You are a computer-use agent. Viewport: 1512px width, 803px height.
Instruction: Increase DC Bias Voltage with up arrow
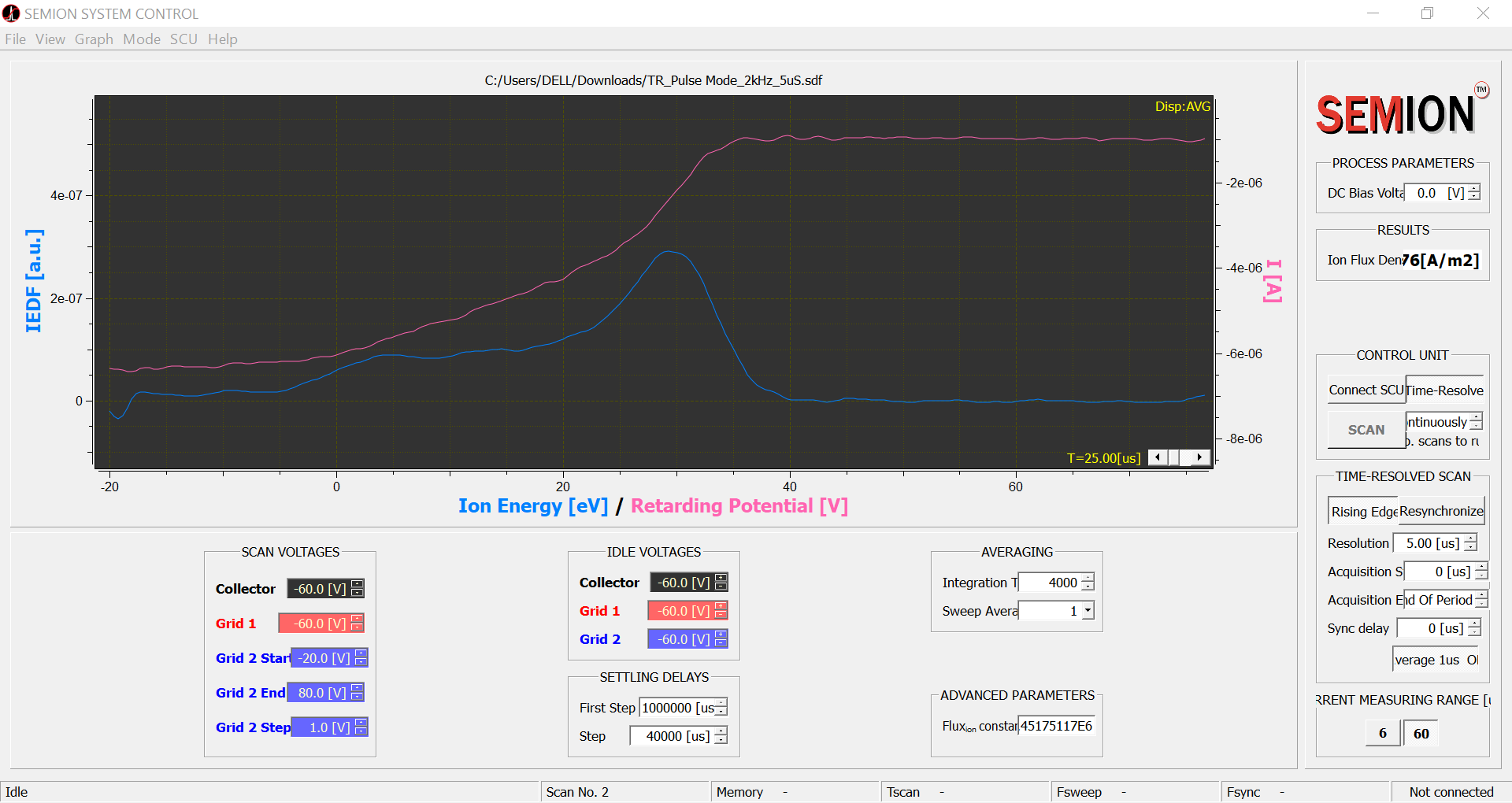[x=1474, y=188]
